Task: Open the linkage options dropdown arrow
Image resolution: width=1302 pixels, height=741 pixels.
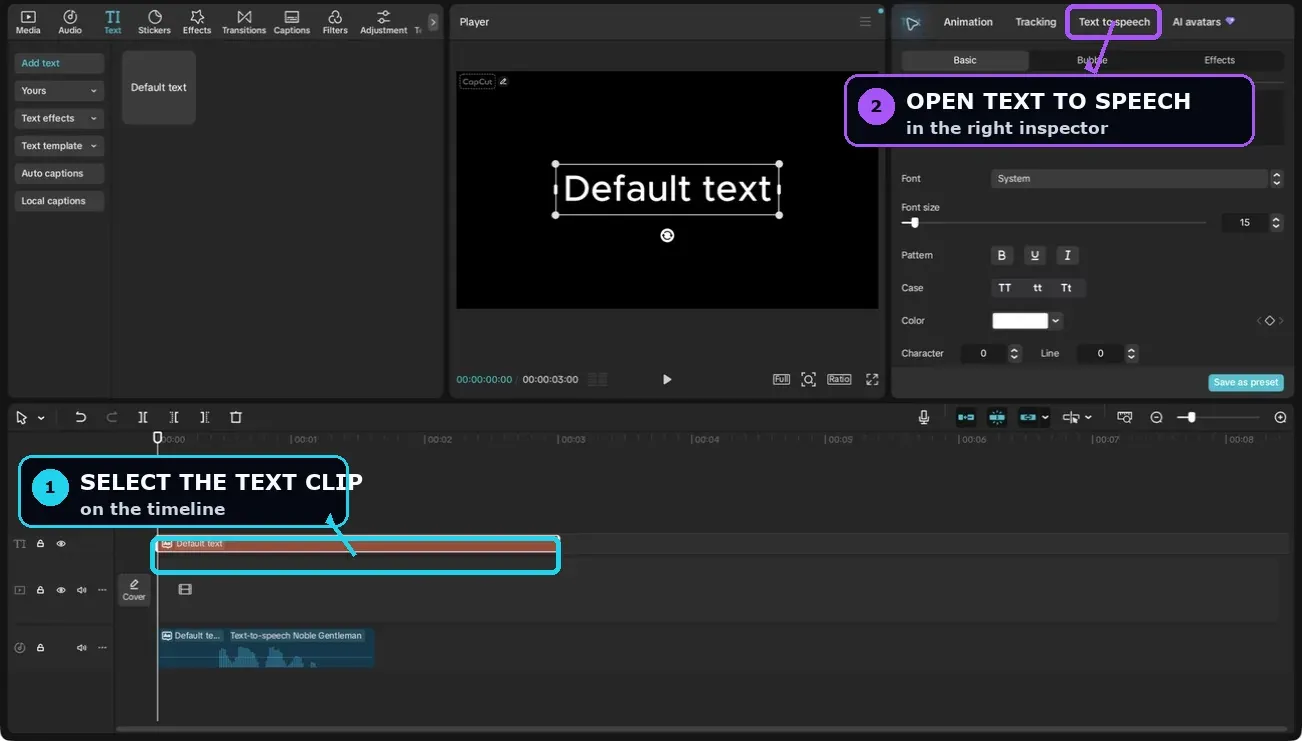Action: tap(1045, 418)
